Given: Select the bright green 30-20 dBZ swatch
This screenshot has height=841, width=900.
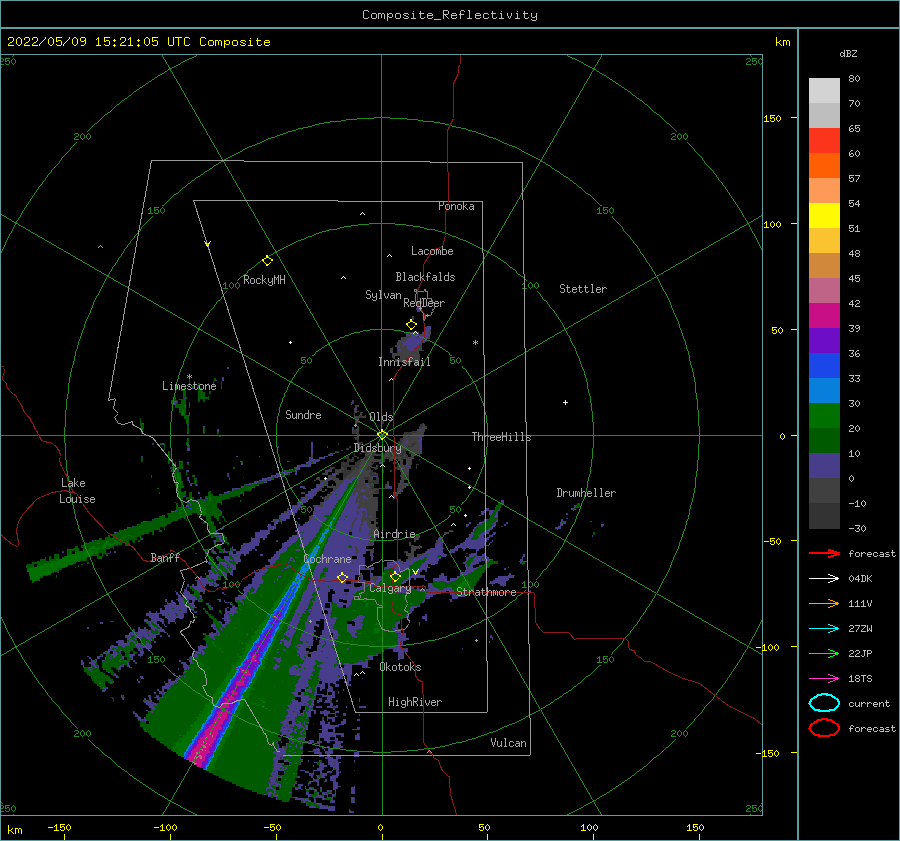Looking at the screenshot, I should 824,416.
